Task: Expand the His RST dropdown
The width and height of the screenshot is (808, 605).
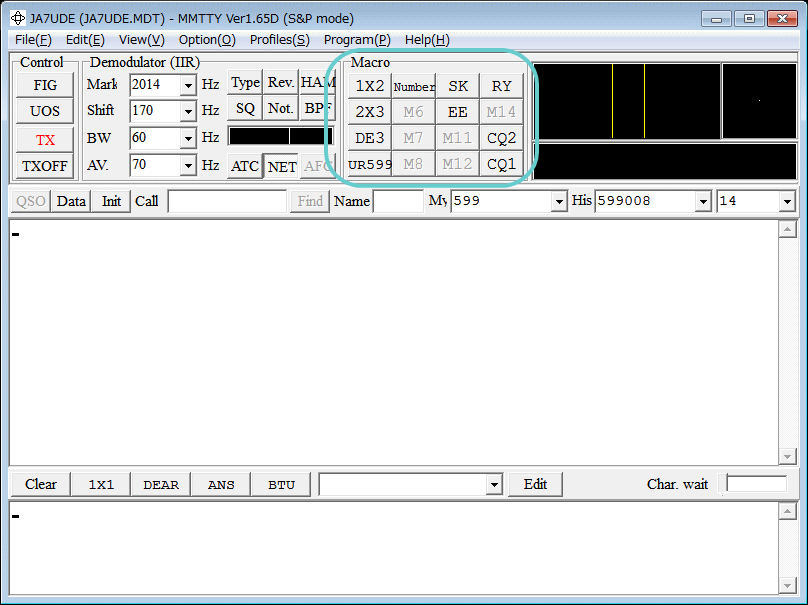Action: tap(705, 201)
